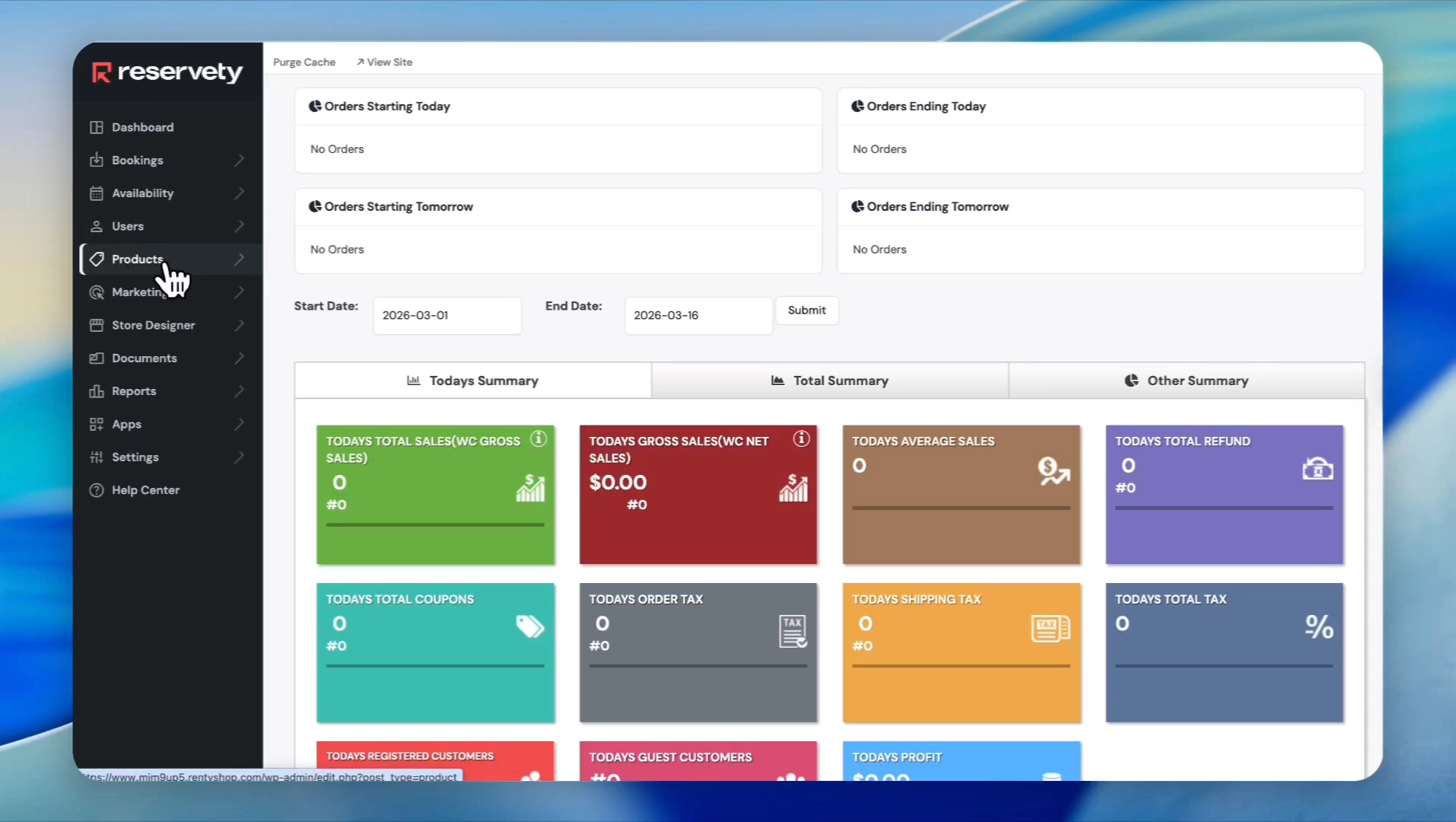Open the Other Summary tab
Image resolution: width=1456 pixels, height=822 pixels.
coord(1187,381)
